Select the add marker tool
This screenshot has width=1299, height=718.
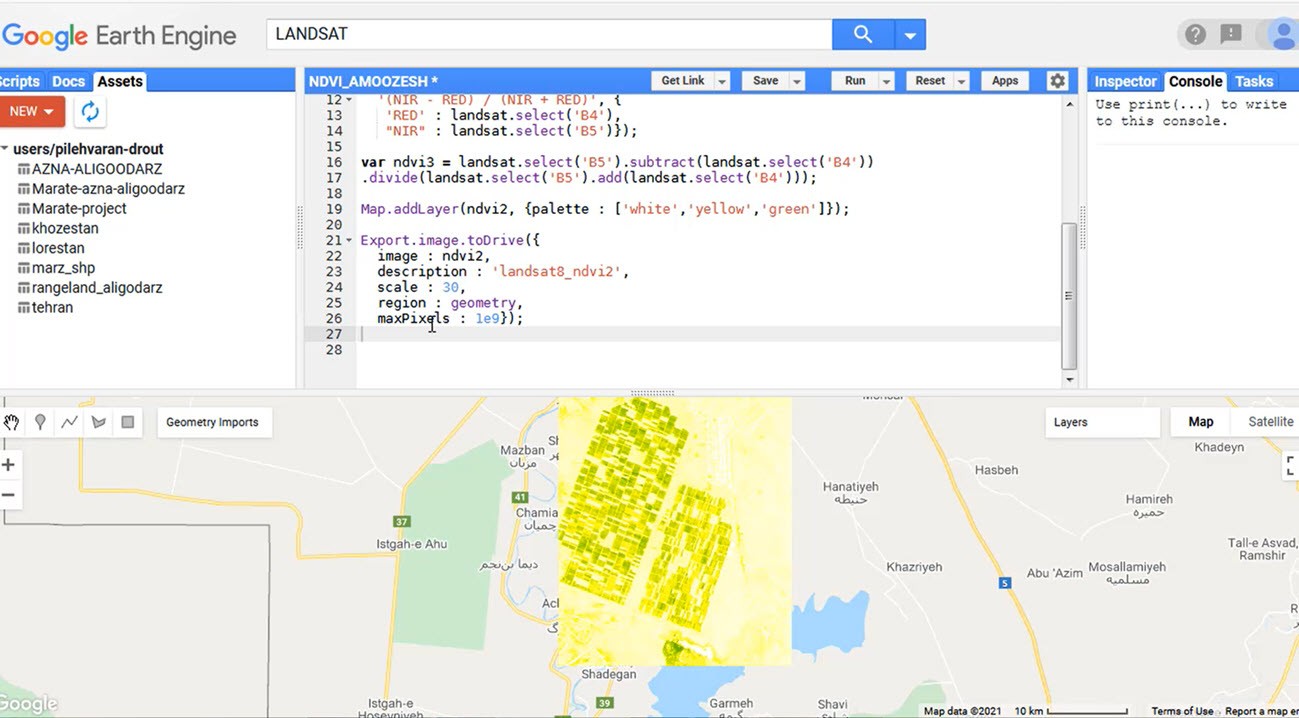tap(40, 422)
